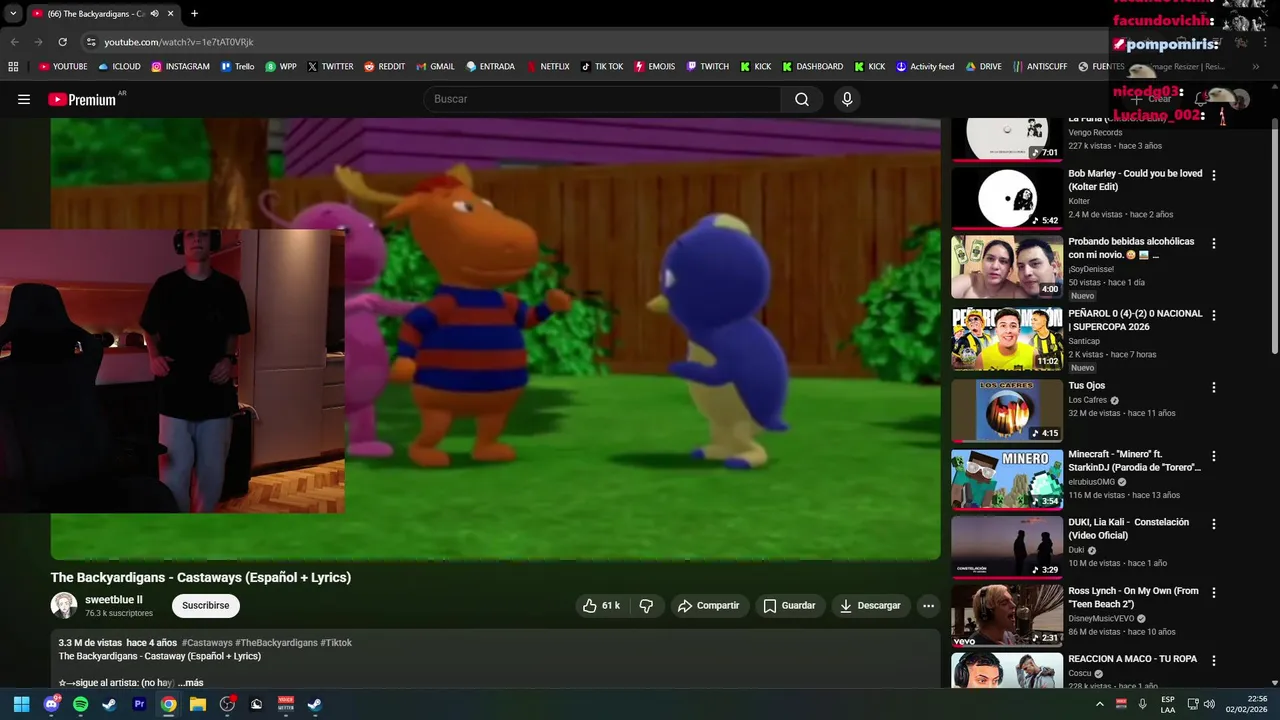Open the TWITCH bookmark
The height and width of the screenshot is (720, 1280).
pyautogui.click(x=707, y=67)
